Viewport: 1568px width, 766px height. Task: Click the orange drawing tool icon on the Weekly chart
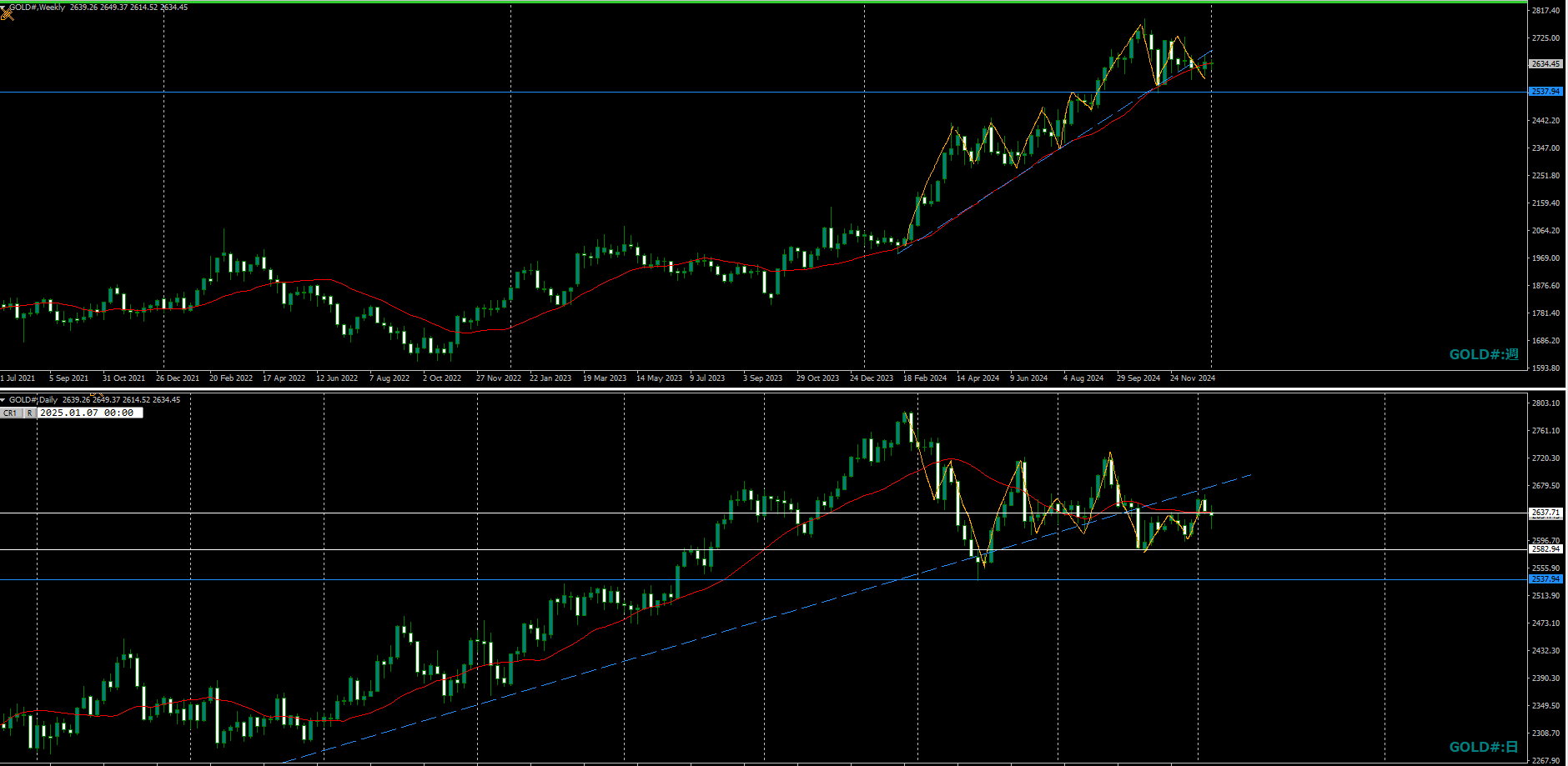click(x=7, y=14)
